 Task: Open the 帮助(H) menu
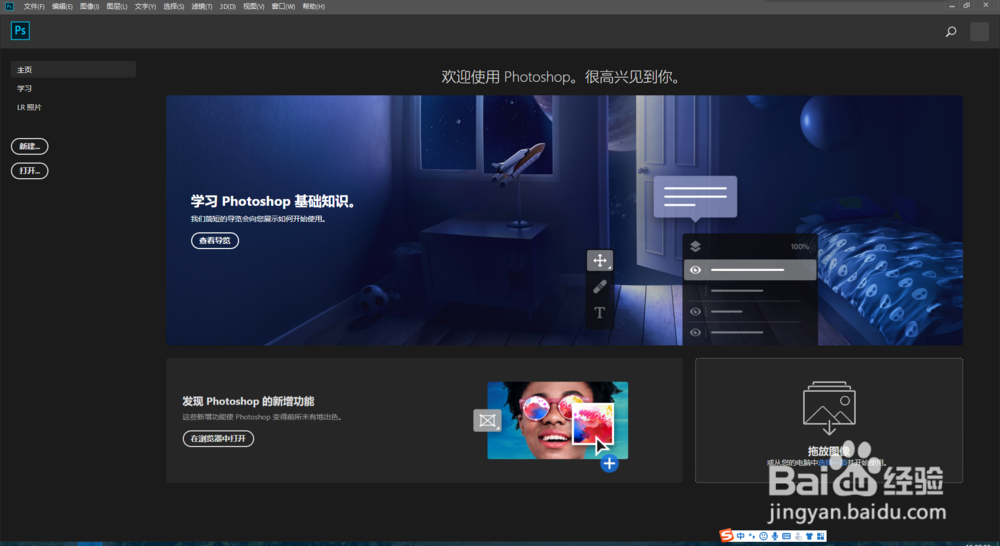click(313, 6)
